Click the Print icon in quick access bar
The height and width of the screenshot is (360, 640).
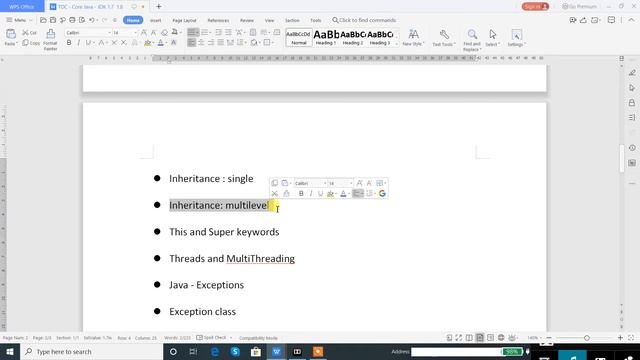pos(72,20)
